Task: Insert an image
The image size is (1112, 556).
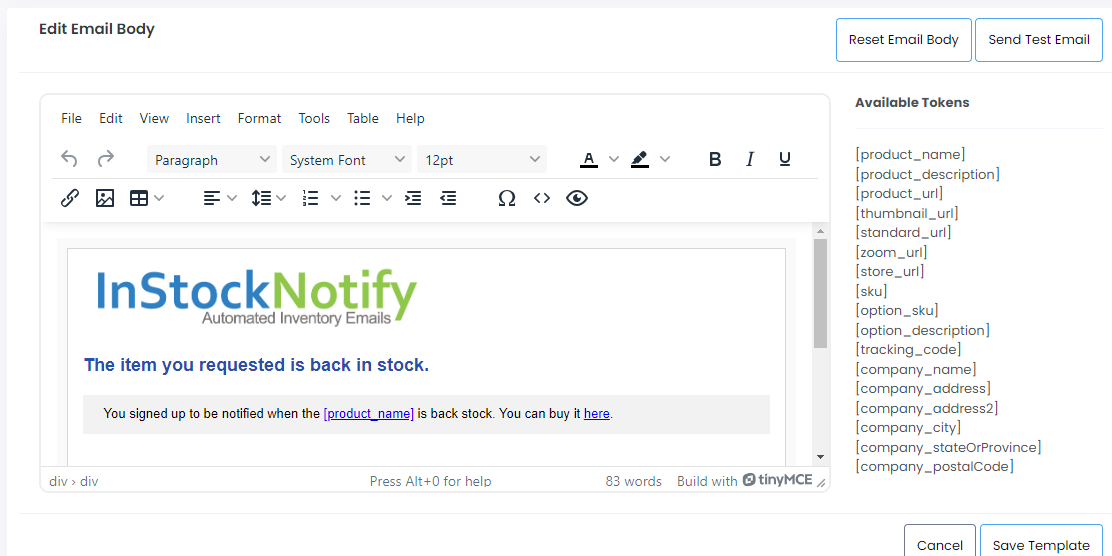Action: (105, 199)
